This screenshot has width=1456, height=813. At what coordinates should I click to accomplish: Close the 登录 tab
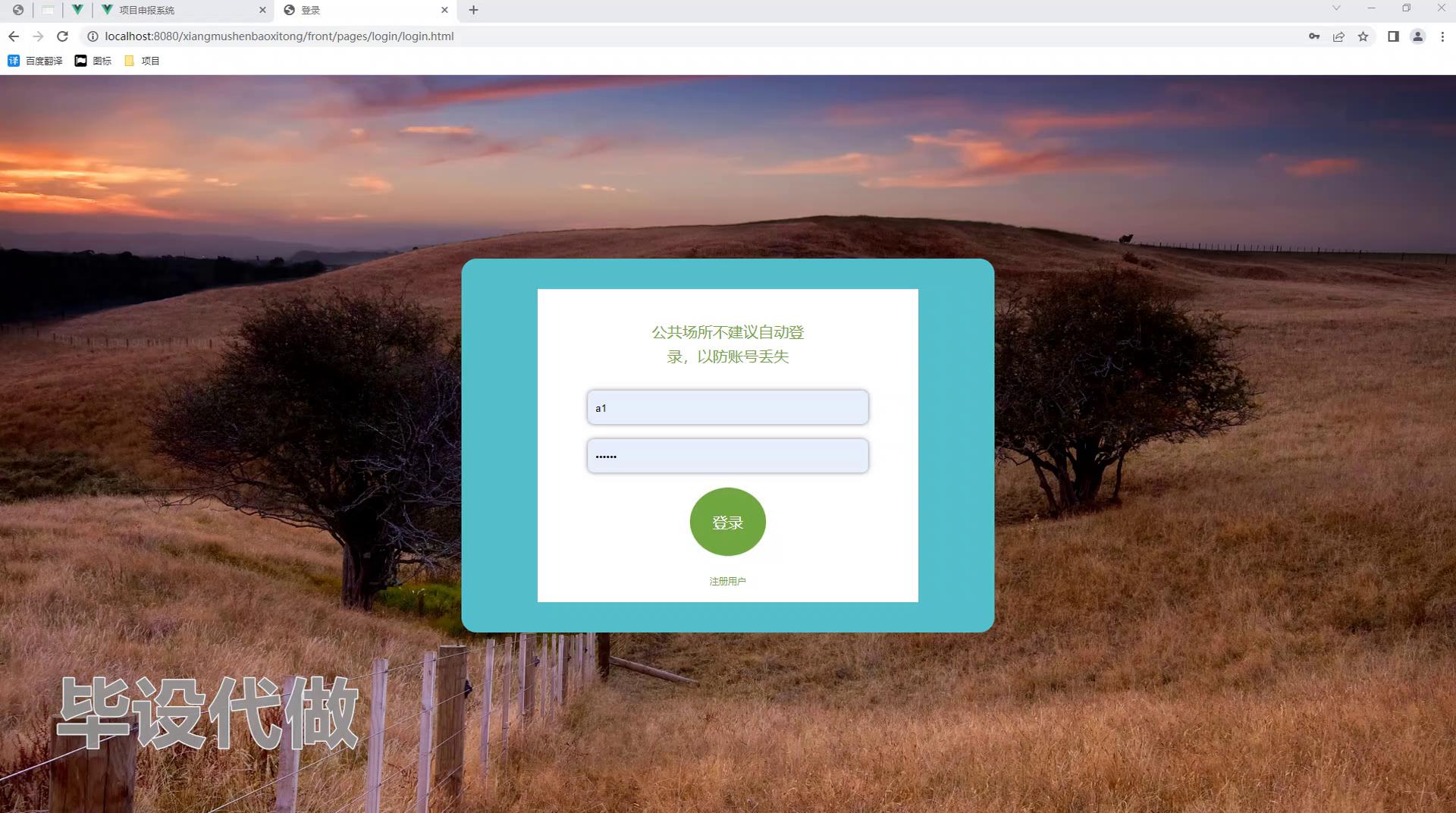(444, 10)
